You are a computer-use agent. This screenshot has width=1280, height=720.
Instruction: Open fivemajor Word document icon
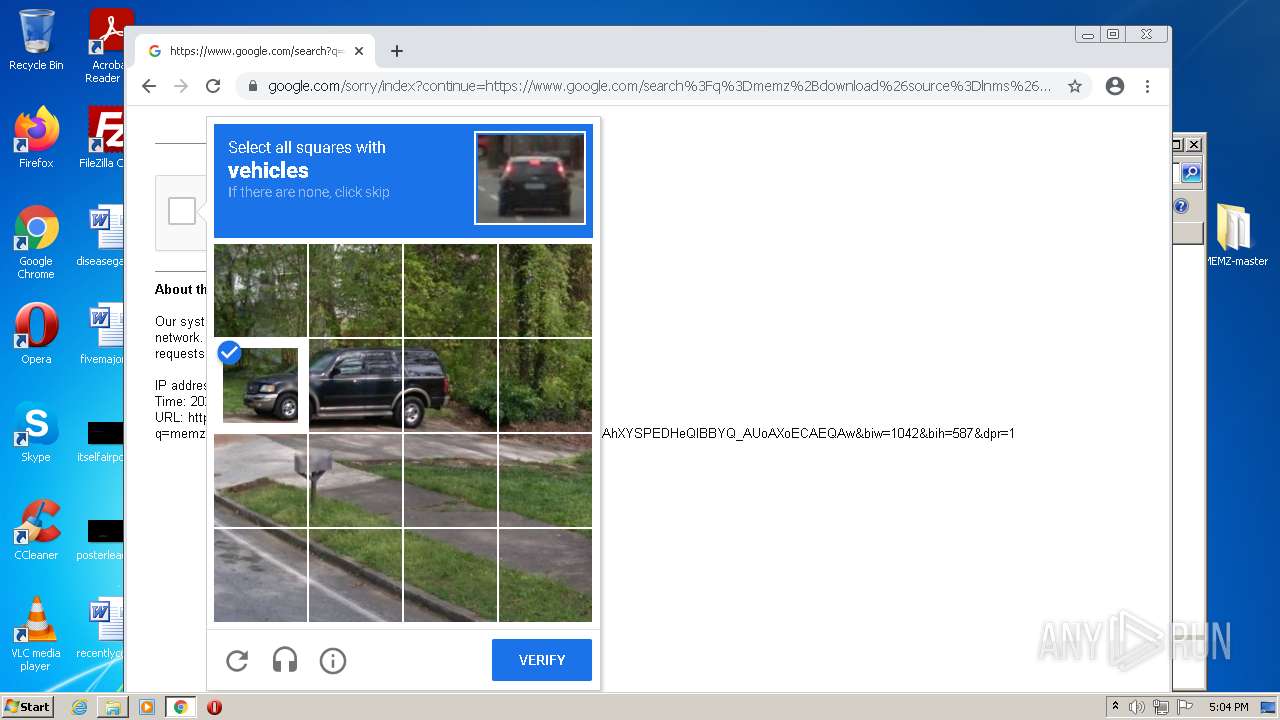pos(102,334)
